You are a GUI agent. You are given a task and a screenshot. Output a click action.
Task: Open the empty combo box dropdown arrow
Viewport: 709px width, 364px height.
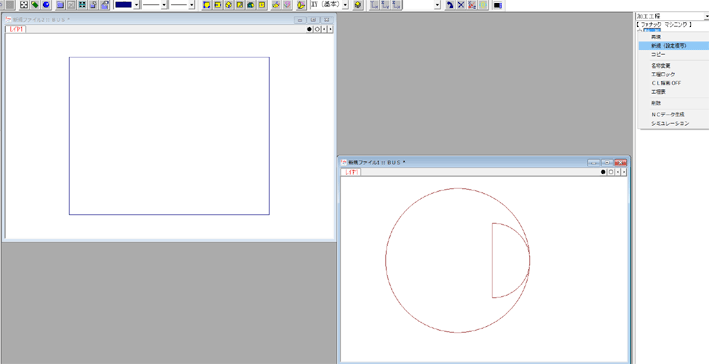click(x=437, y=5)
